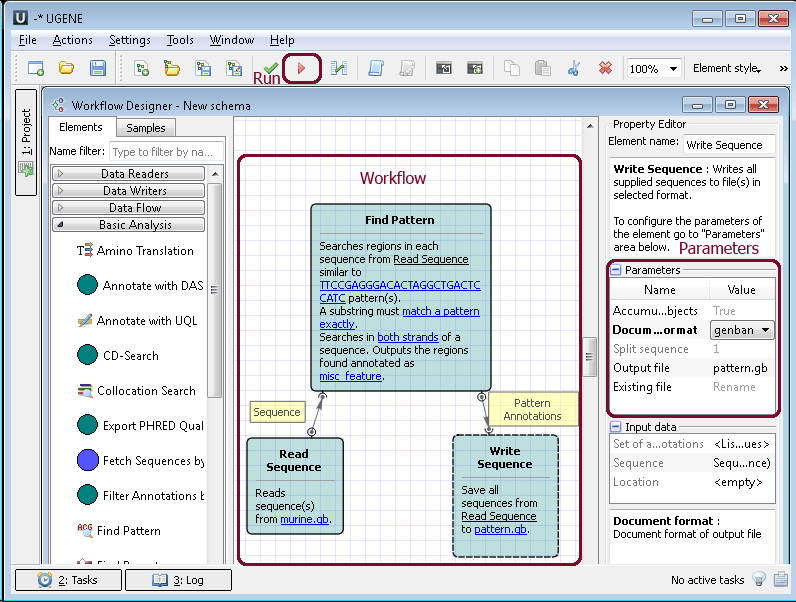The image size is (796, 602).
Task: Open the 3: Log panel
Action: point(178,580)
